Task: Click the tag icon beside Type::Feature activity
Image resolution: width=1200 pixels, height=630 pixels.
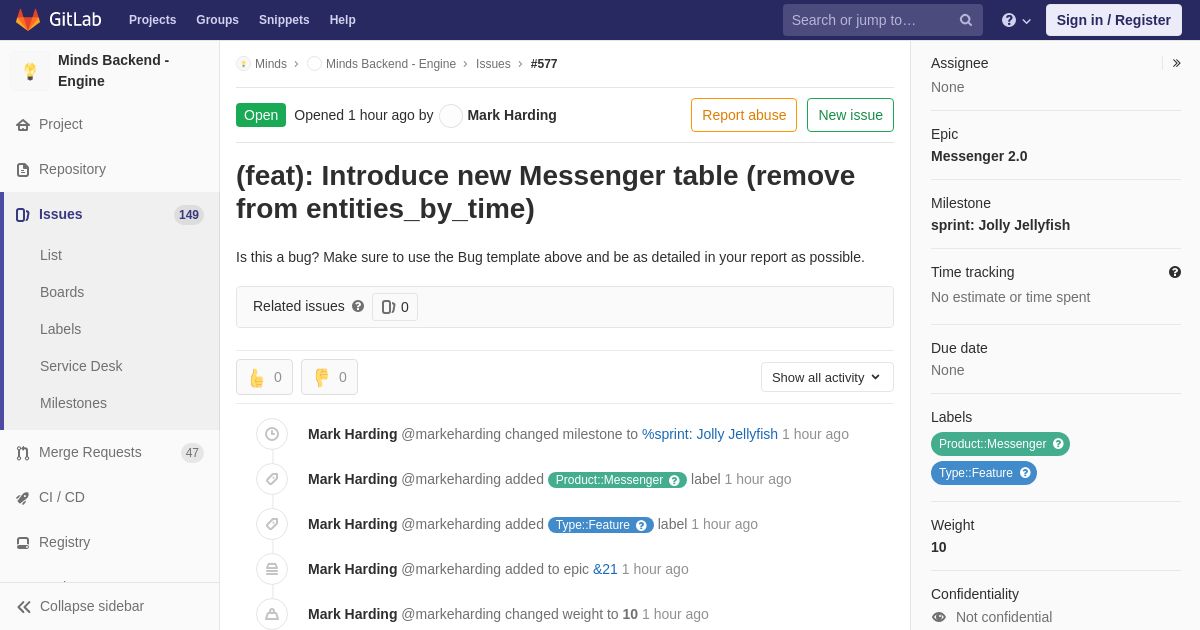Action: pos(272,524)
